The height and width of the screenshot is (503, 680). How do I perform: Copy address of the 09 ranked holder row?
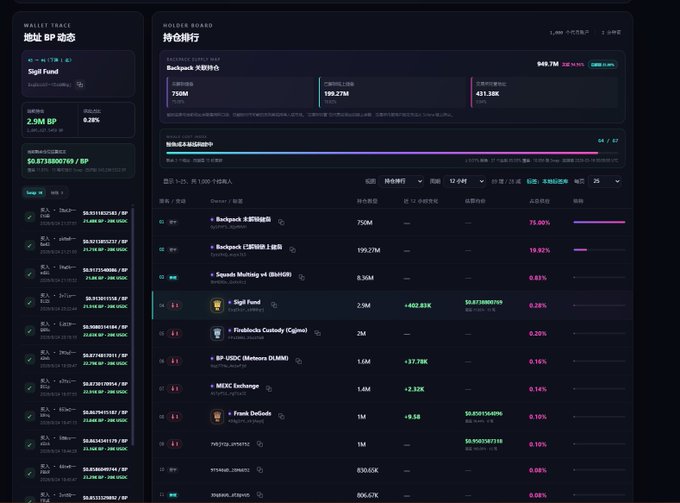coord(260,444)
